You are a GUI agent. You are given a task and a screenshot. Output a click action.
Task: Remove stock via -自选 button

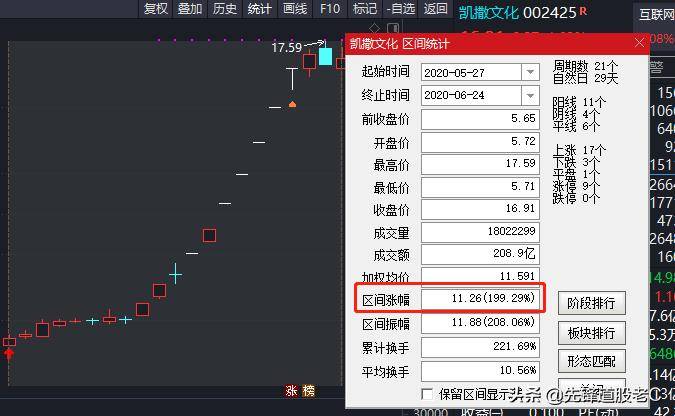[x=400, y=9]
